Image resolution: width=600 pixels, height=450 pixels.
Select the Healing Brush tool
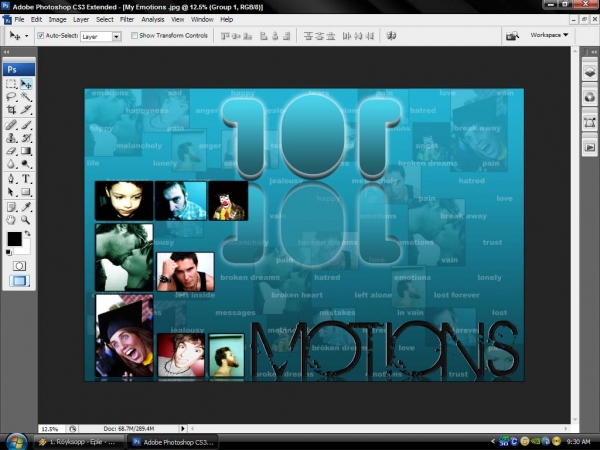(x=11, y=125)
